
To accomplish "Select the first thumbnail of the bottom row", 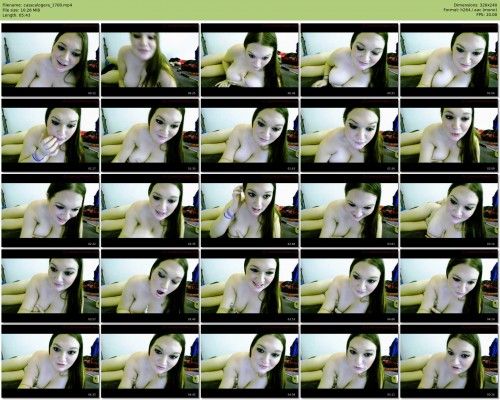I will pyautogui.click(x=50, y=361).
